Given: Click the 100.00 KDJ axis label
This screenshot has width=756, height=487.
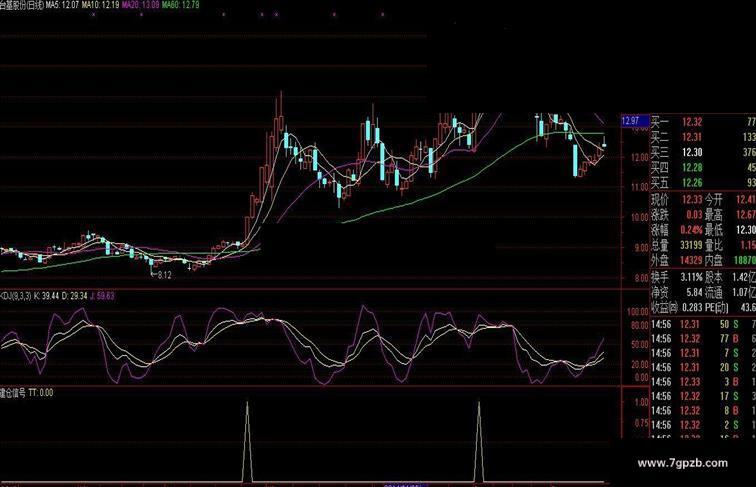Looking at the screenshot, I should coord(638,311).
